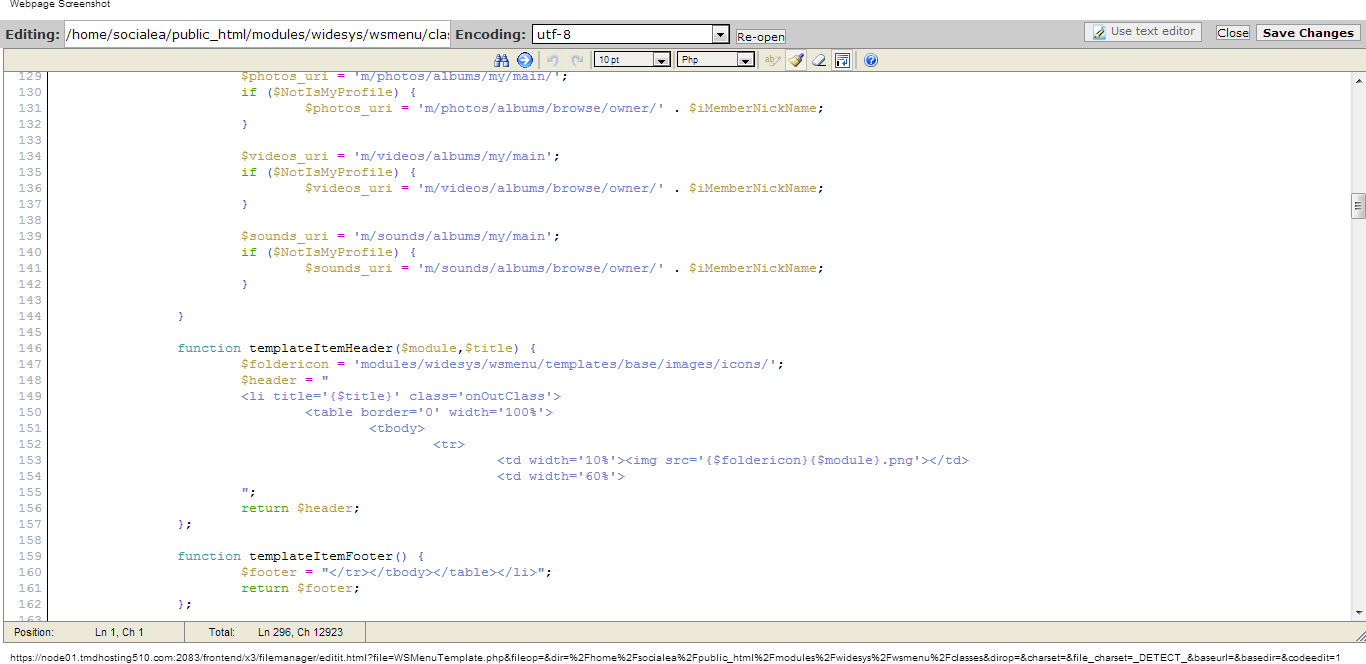Open help via the blue question mark icon
This screenshot has height=664, width=1366.
click(870, 60)
